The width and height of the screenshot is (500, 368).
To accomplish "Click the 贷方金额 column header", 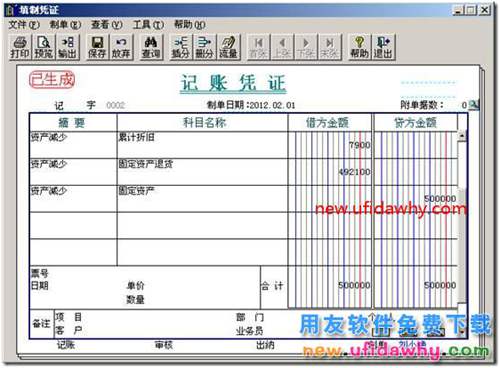I will 416,123.
